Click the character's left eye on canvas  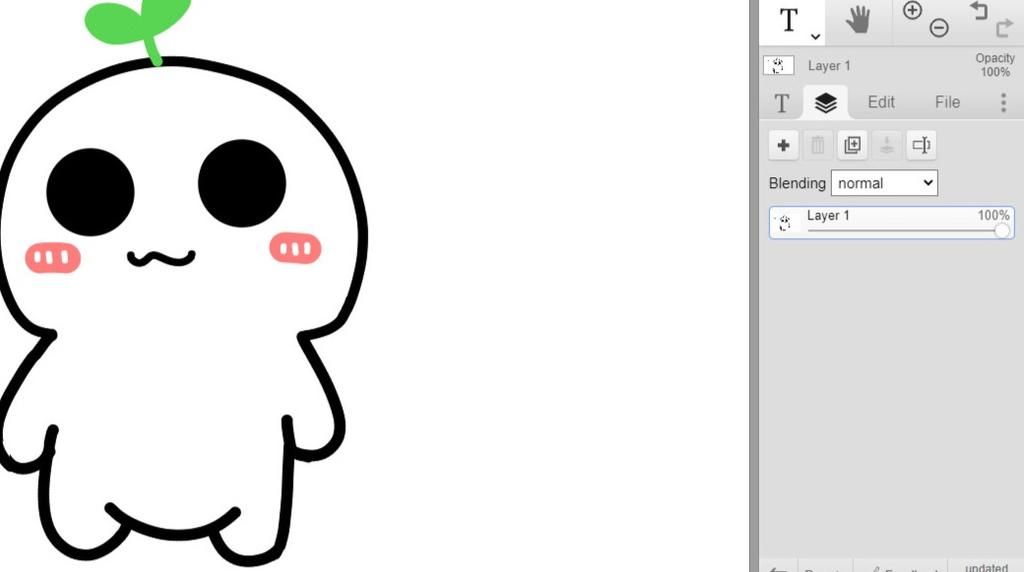[90, 192]
